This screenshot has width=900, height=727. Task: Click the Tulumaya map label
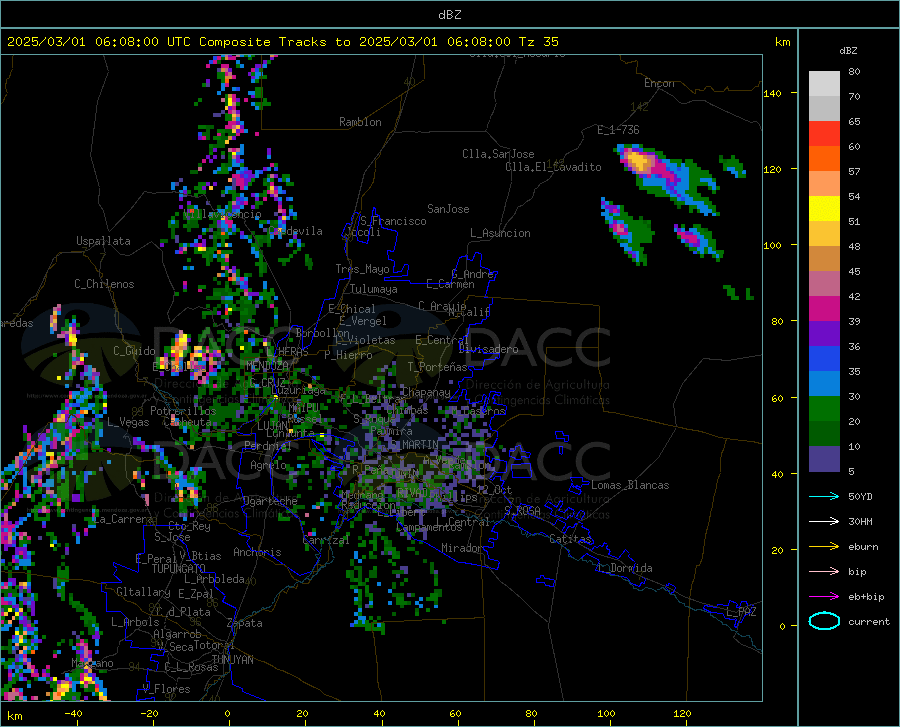pos(373,289)
